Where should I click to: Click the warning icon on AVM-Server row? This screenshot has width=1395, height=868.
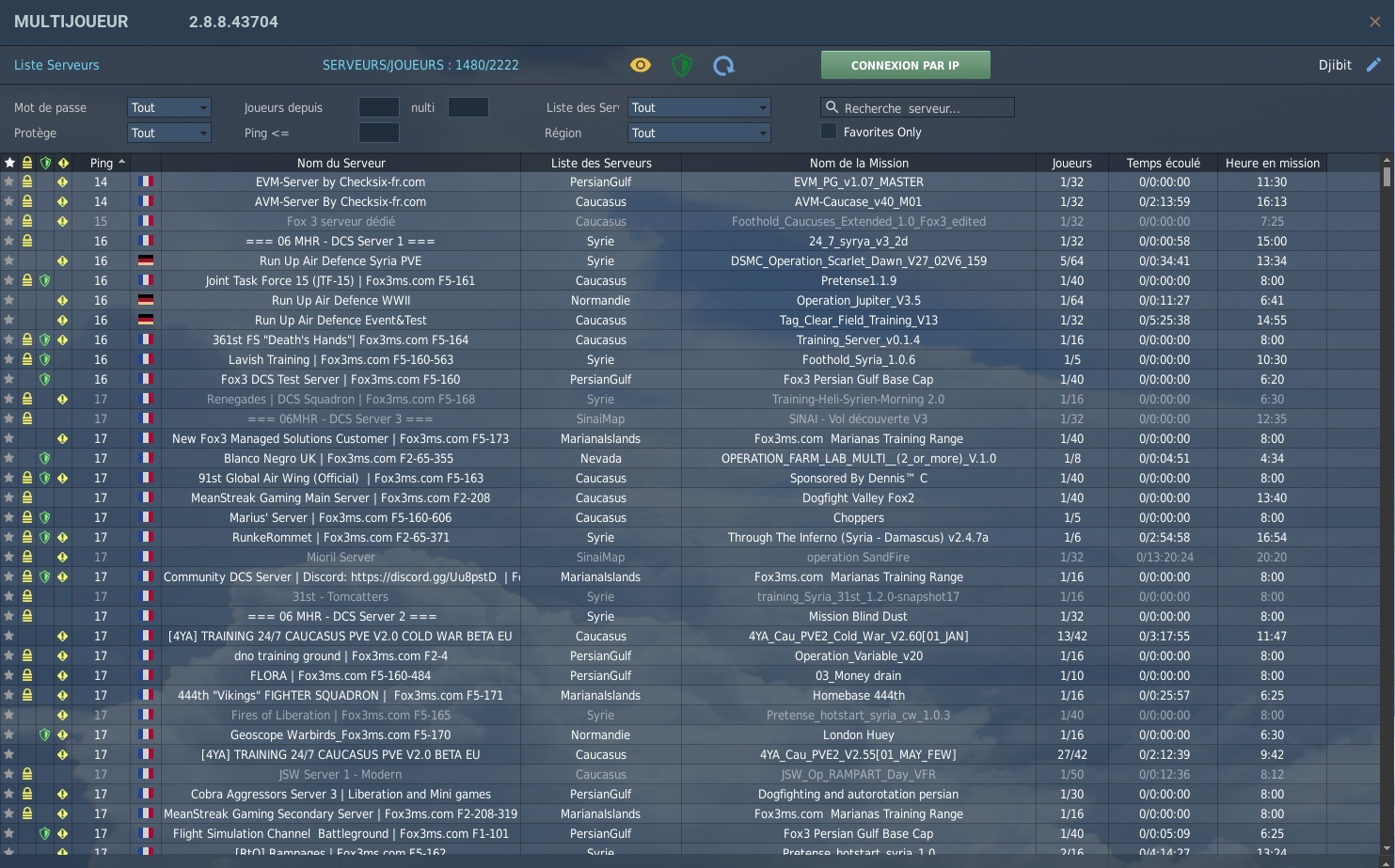click(x=63, y=201)
